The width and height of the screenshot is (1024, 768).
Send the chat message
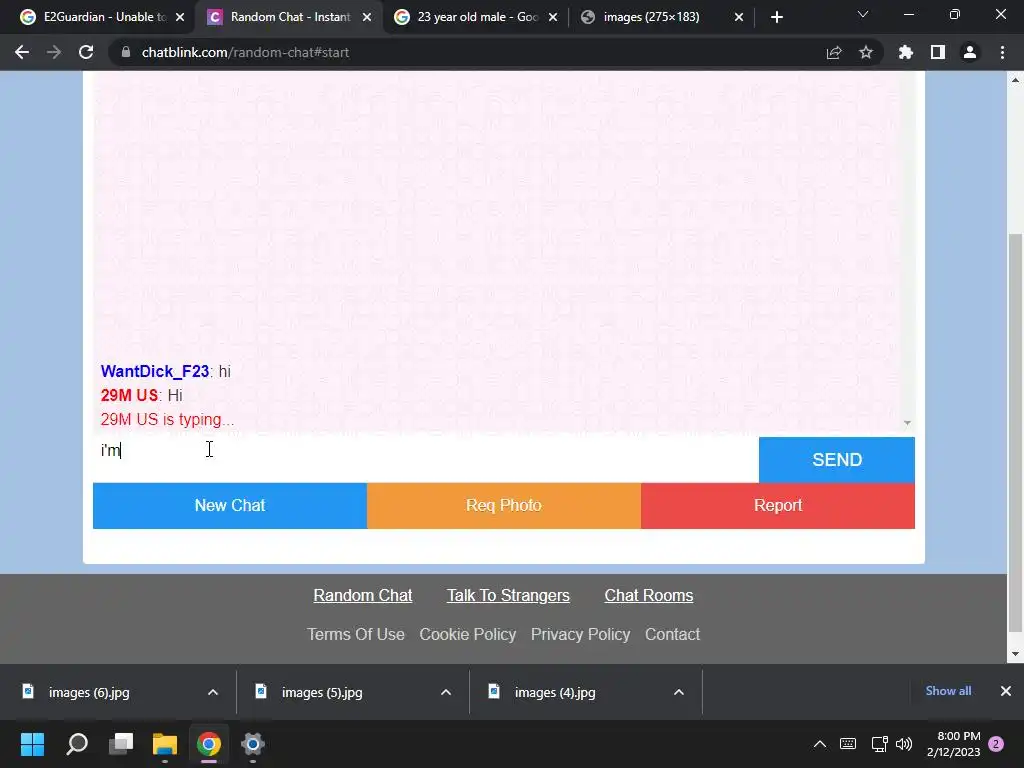[x=837, y=460]
